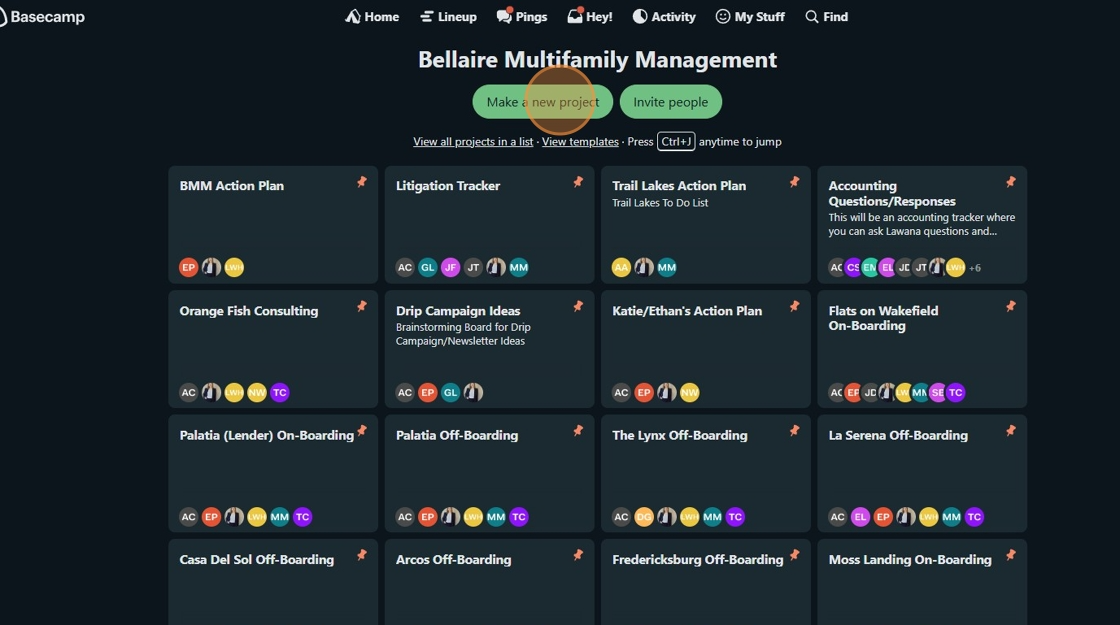1120x625 pixels.
Task: Open The Lynx Off-Boarding project title
Action: pyautogui.click(x=679, y=435)
